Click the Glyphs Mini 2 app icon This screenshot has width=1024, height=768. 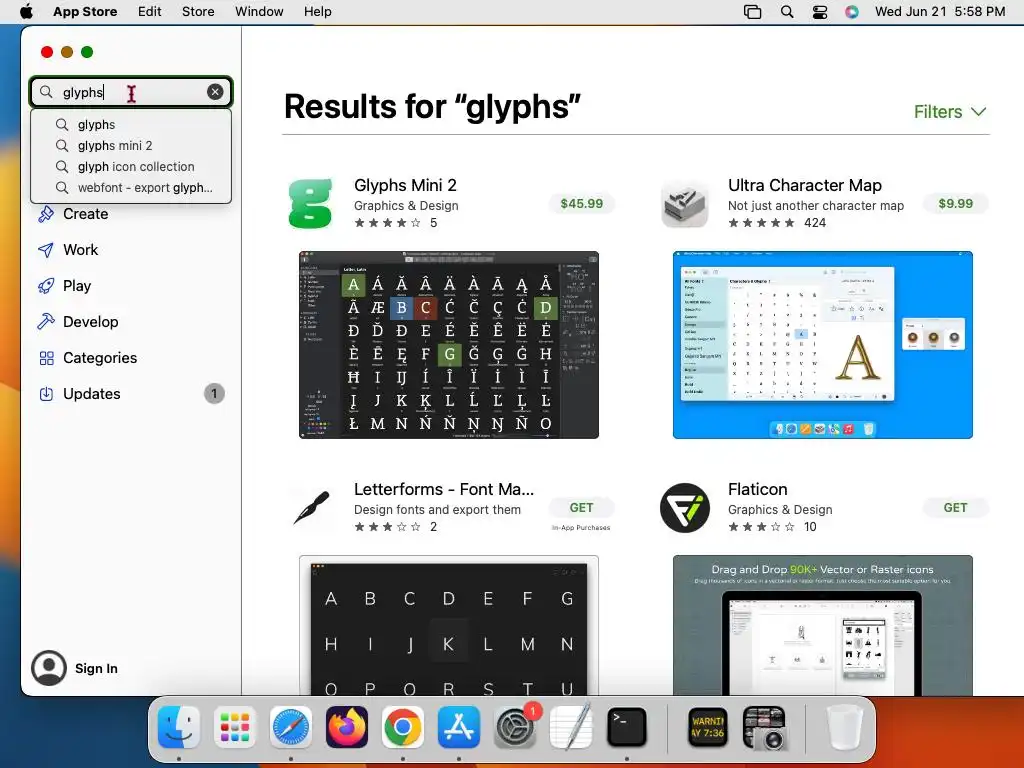(310, 204)
